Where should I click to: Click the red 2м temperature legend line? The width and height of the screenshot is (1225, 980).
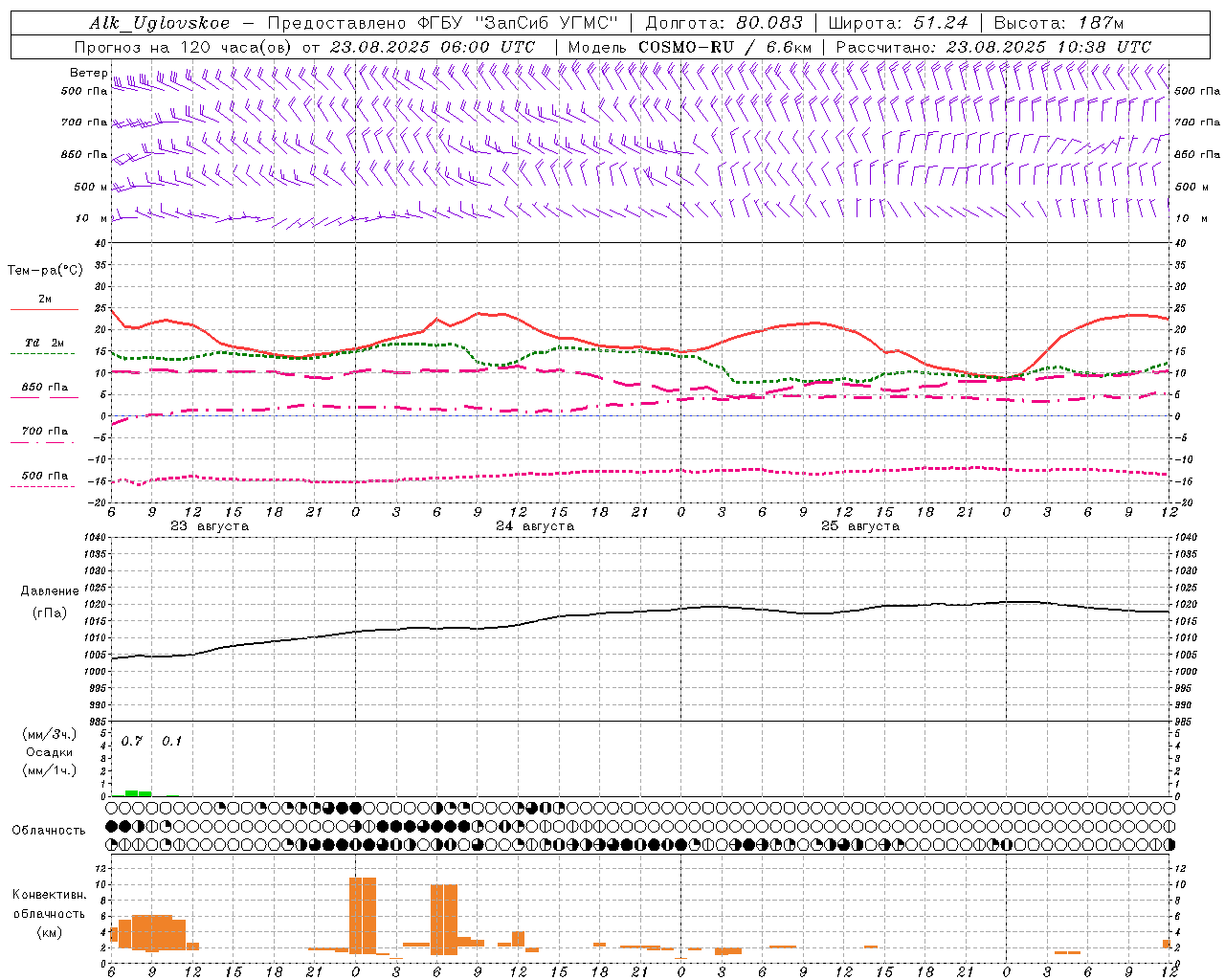(x=44, y=309)
